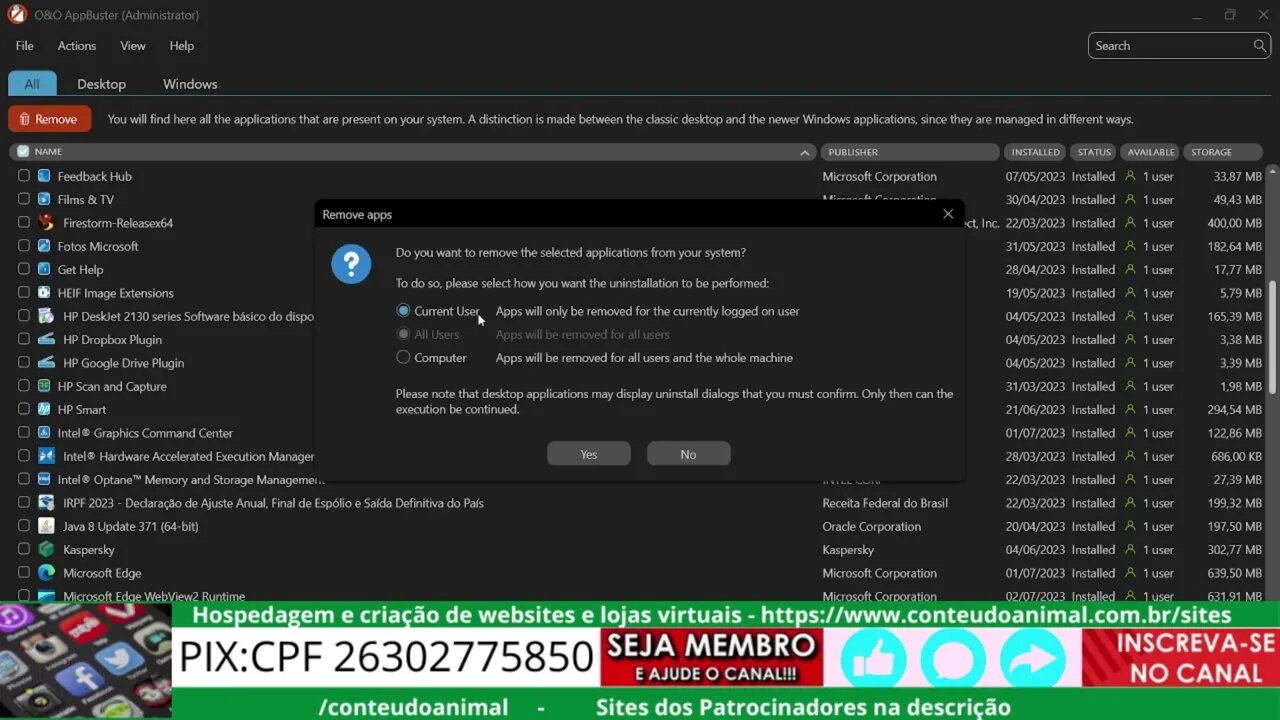
Task: Tick the Films & TV checkbox
Action: [x=24, y=199]
